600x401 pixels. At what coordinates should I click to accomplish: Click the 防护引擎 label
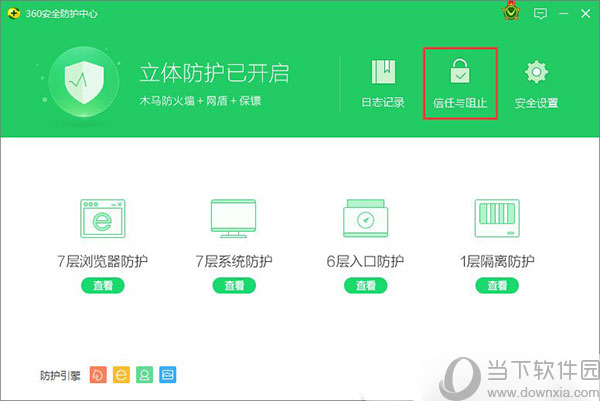tap(60, 375)
